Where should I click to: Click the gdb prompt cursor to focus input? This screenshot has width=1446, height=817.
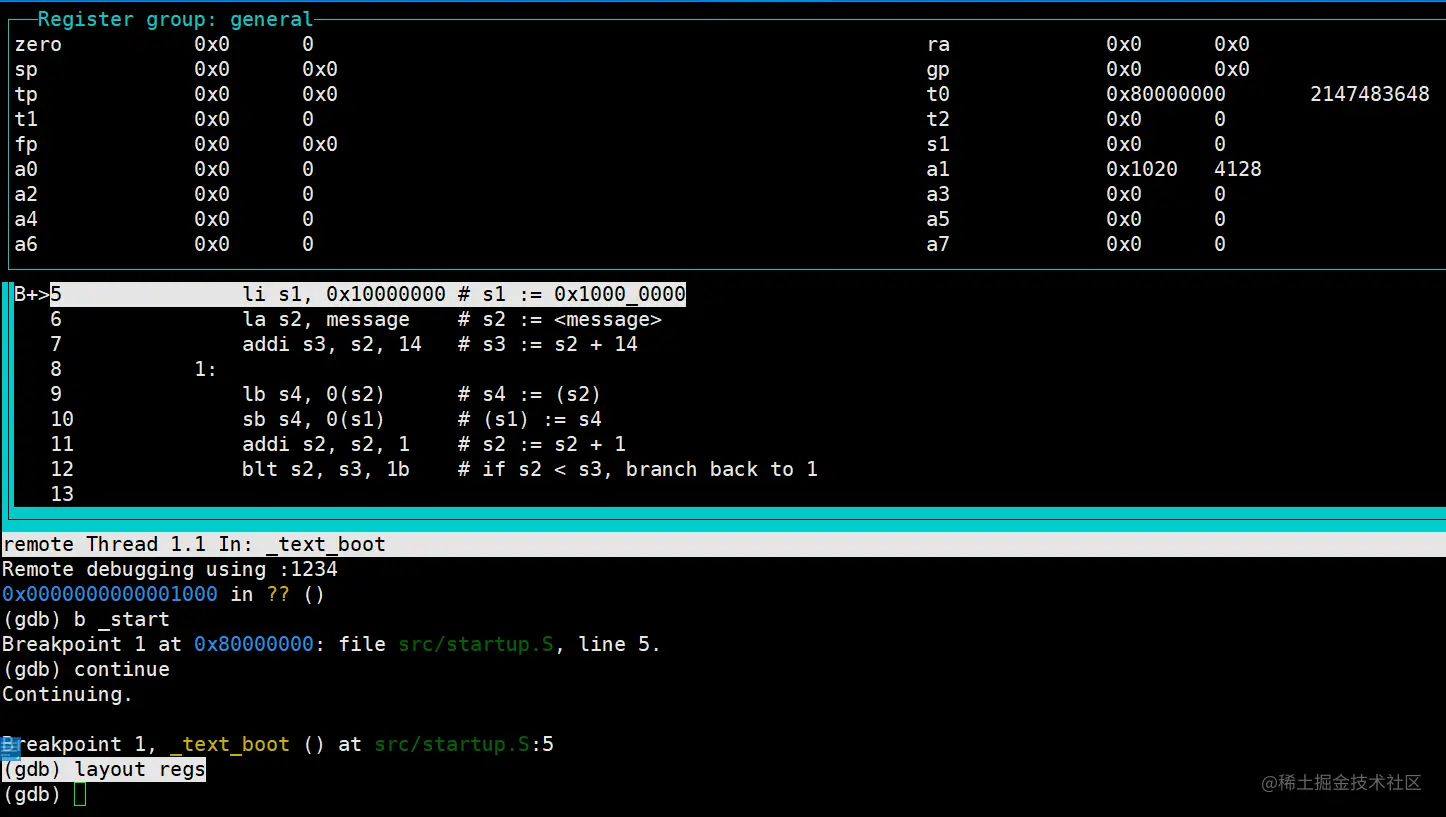(80, 794)
